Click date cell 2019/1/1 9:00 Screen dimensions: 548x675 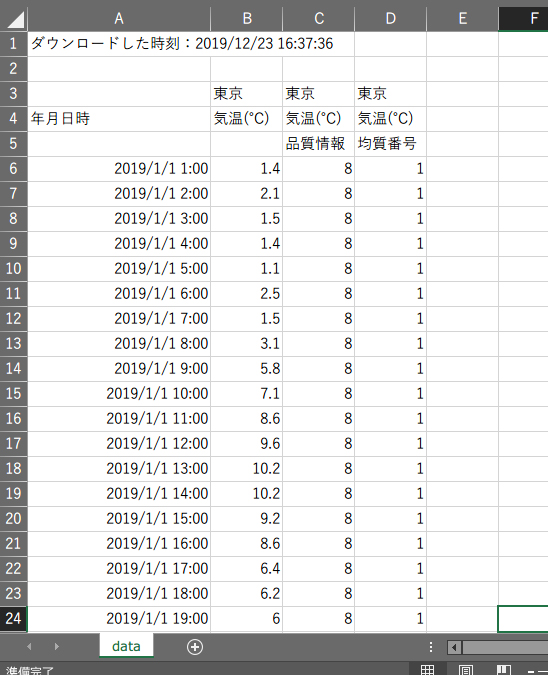[x=119, y=368]
